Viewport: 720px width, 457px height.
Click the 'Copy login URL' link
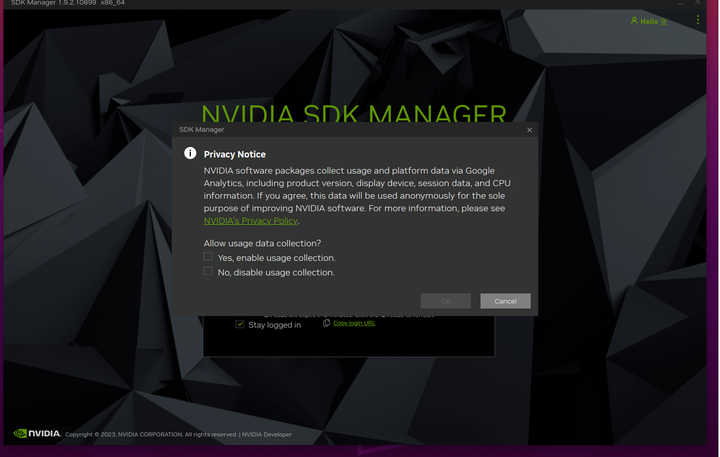(x=354, y=323)
